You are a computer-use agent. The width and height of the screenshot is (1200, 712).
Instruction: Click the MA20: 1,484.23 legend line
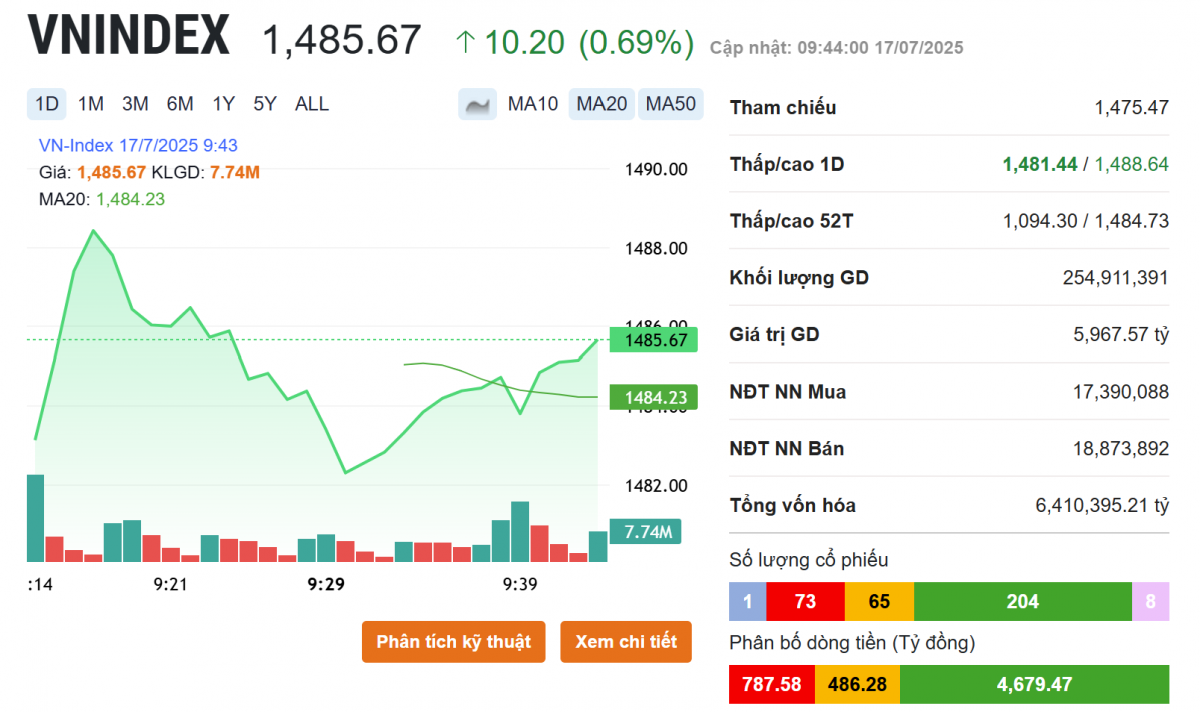pos(102,199)
